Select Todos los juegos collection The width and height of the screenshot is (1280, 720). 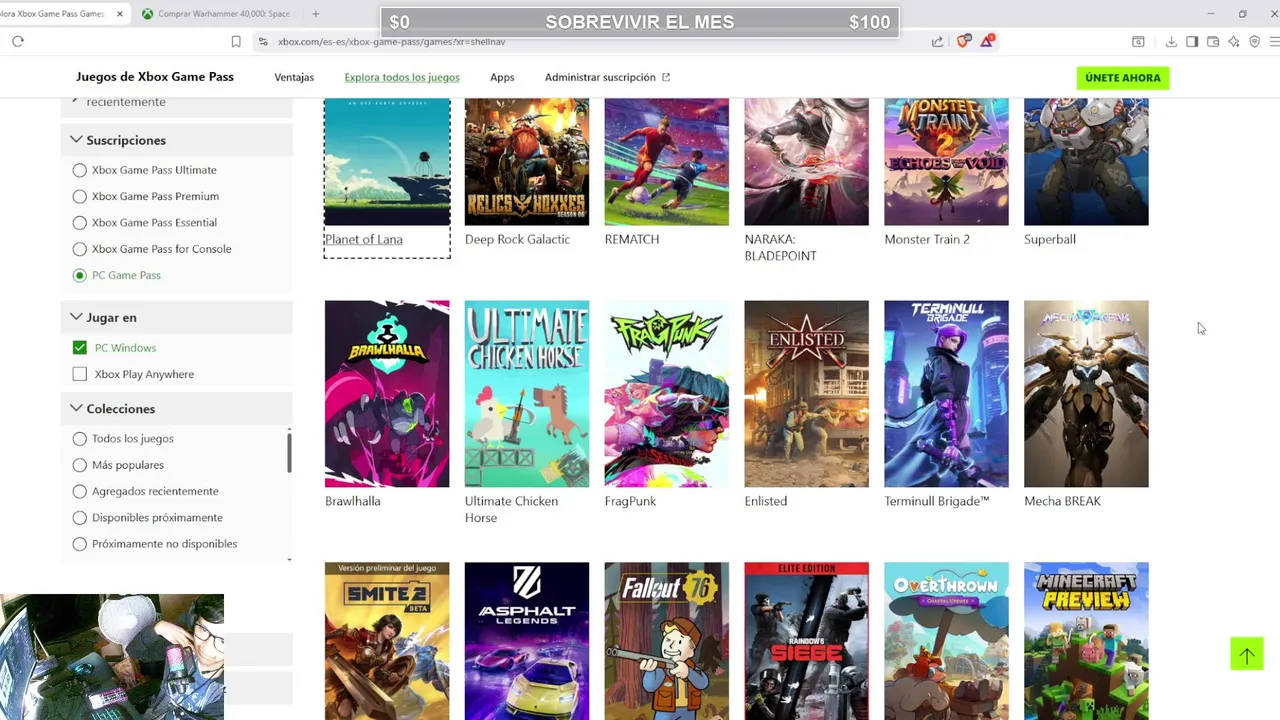[80, 439]
